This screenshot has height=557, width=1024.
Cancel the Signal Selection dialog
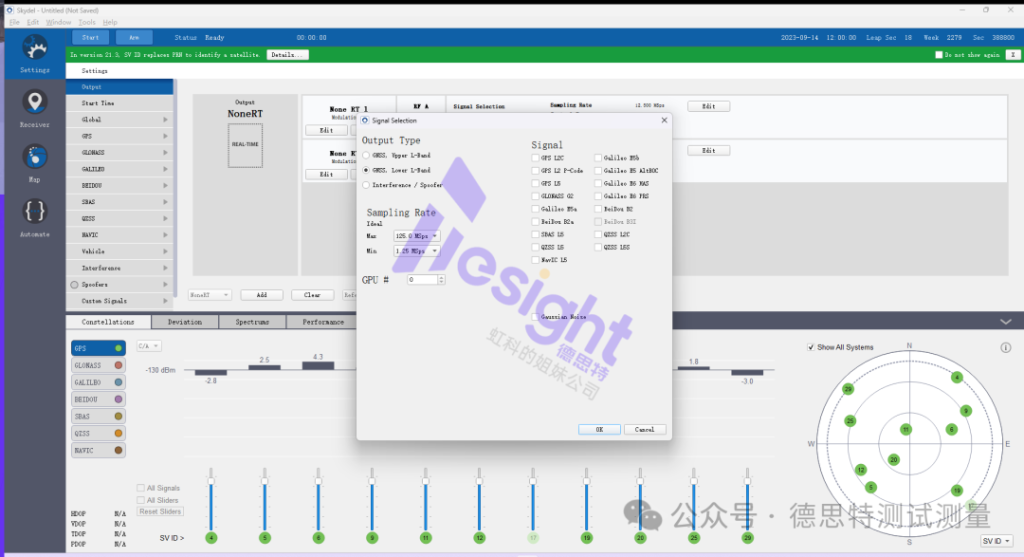644,429
